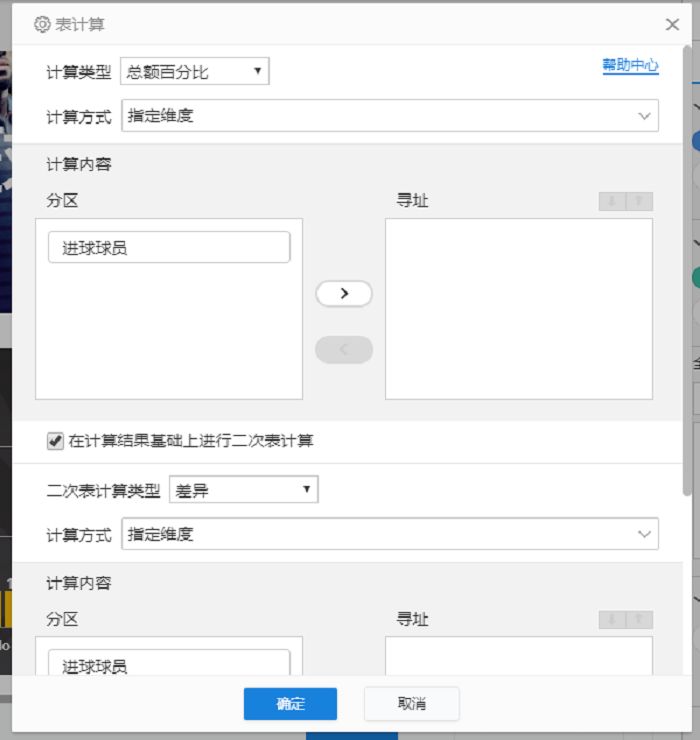Uncheck 在计算结果基础上进行二次表计算 checkbox
This screenshot has height=740, width=700.
[55, 441]
